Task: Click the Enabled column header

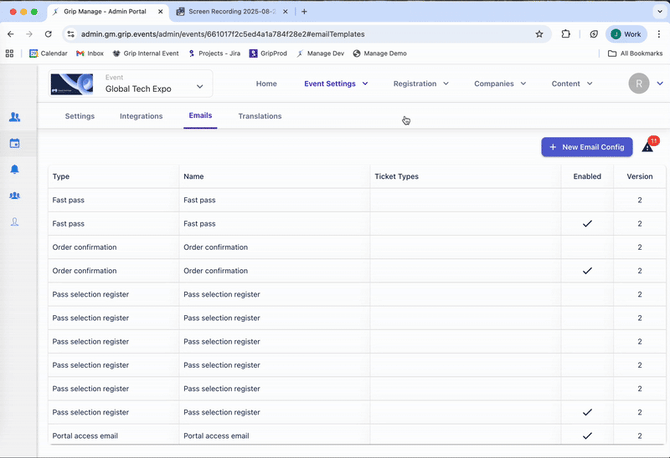Action: (x=587, y=176)
